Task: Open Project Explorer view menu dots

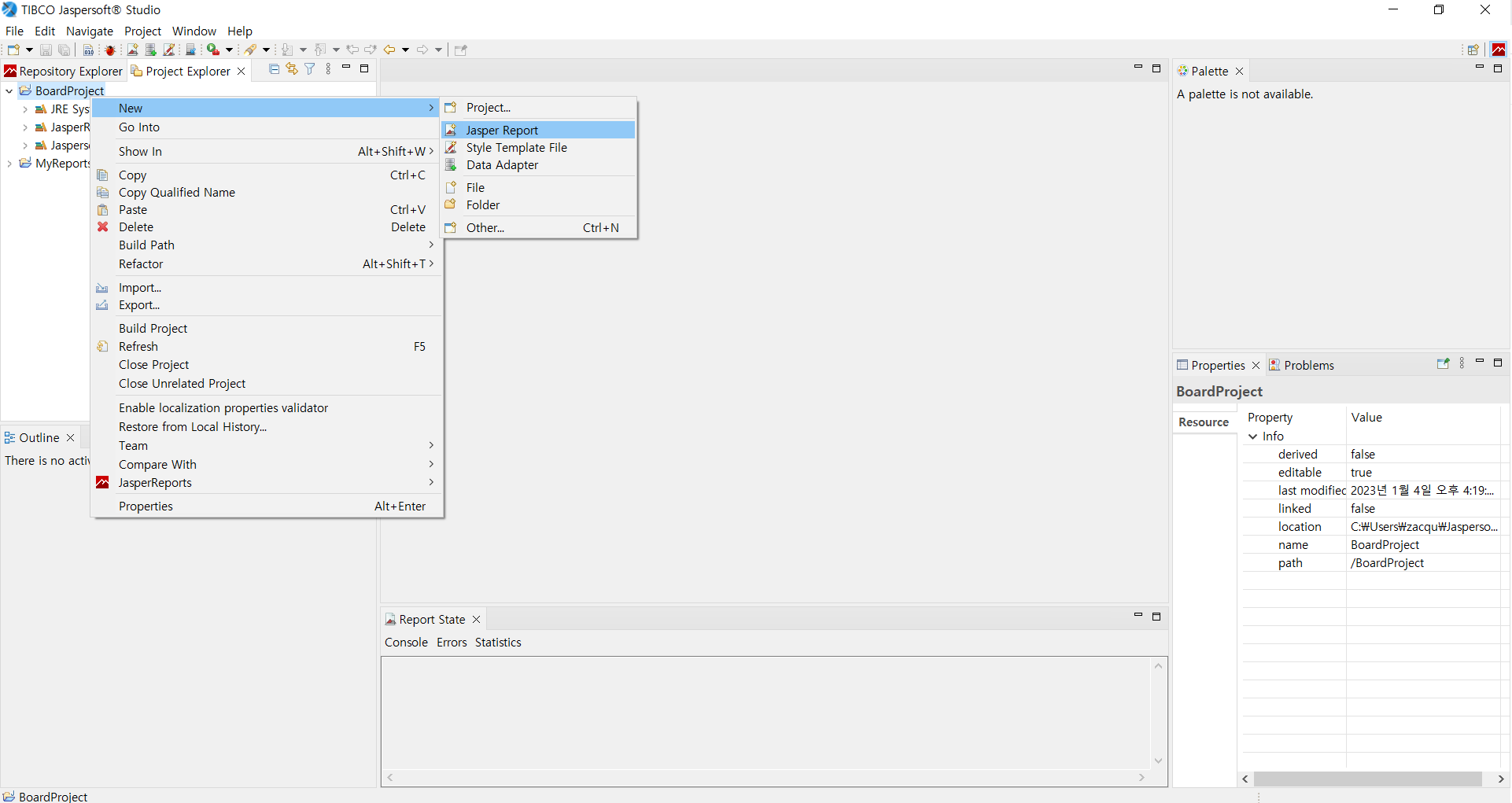Action: click(328, 69)
